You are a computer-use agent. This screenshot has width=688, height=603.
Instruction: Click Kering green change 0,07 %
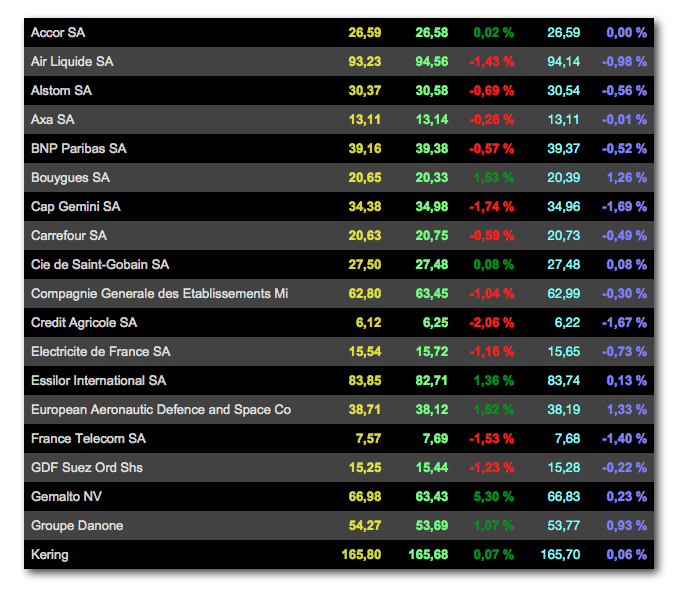(x=494, y=554)
